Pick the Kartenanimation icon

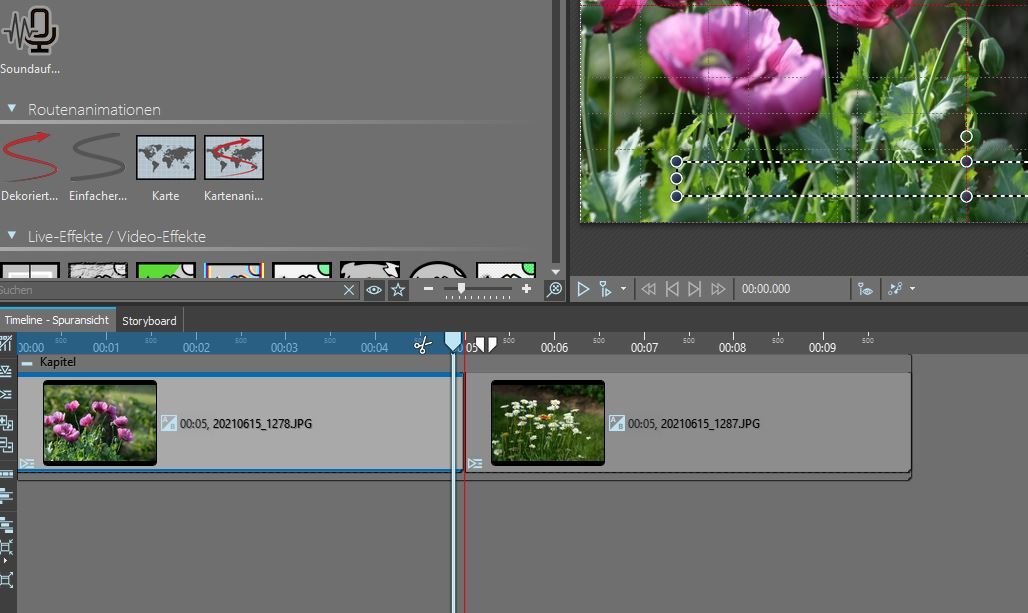click(234, 157)
